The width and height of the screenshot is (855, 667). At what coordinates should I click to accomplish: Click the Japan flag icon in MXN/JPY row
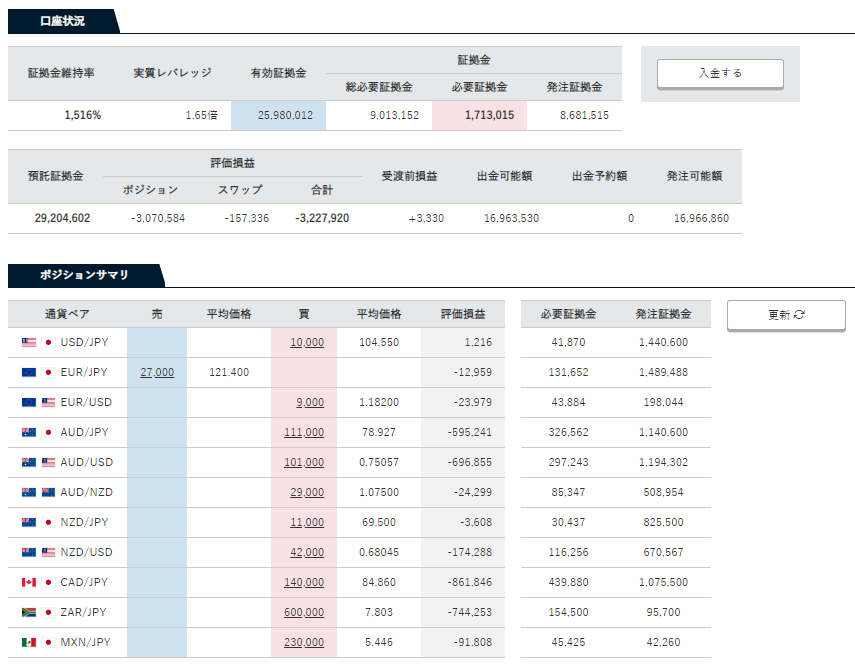[x=49, y=642]
